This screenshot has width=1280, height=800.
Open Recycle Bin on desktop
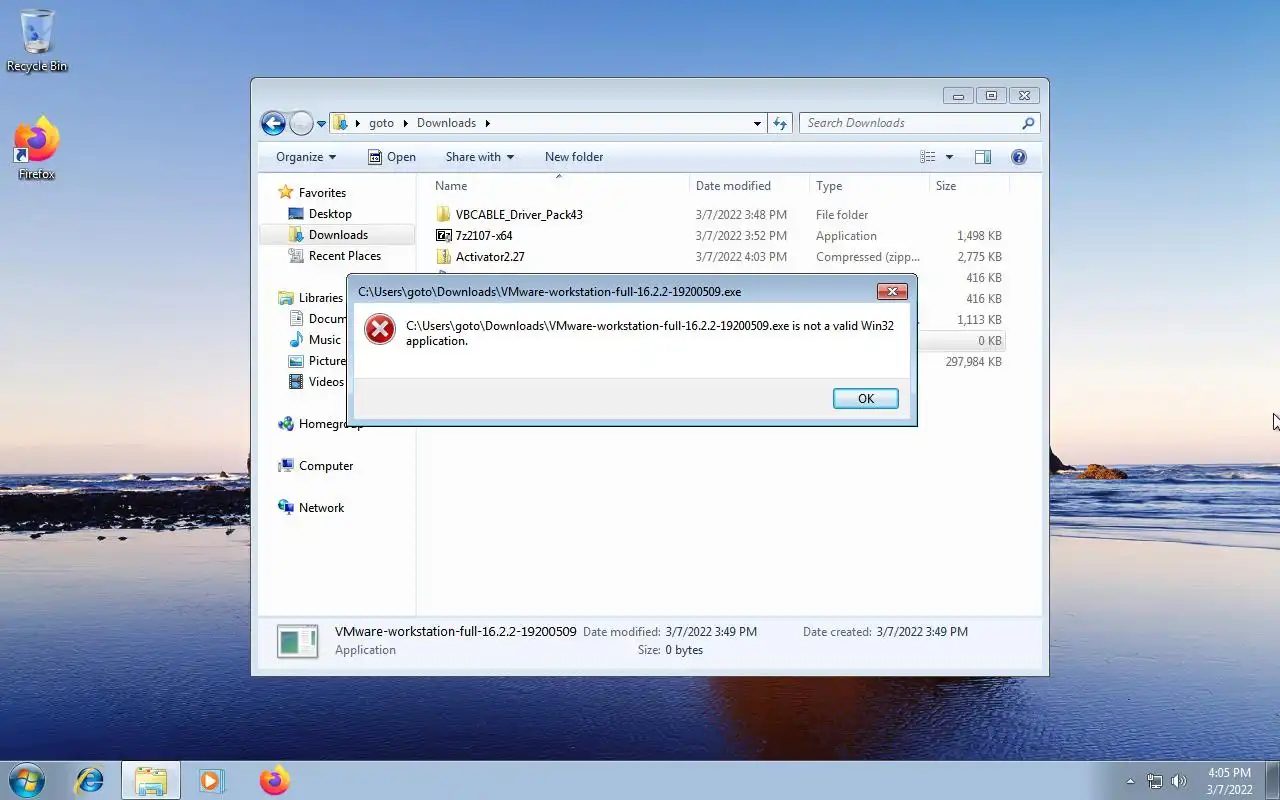[37, 41]
